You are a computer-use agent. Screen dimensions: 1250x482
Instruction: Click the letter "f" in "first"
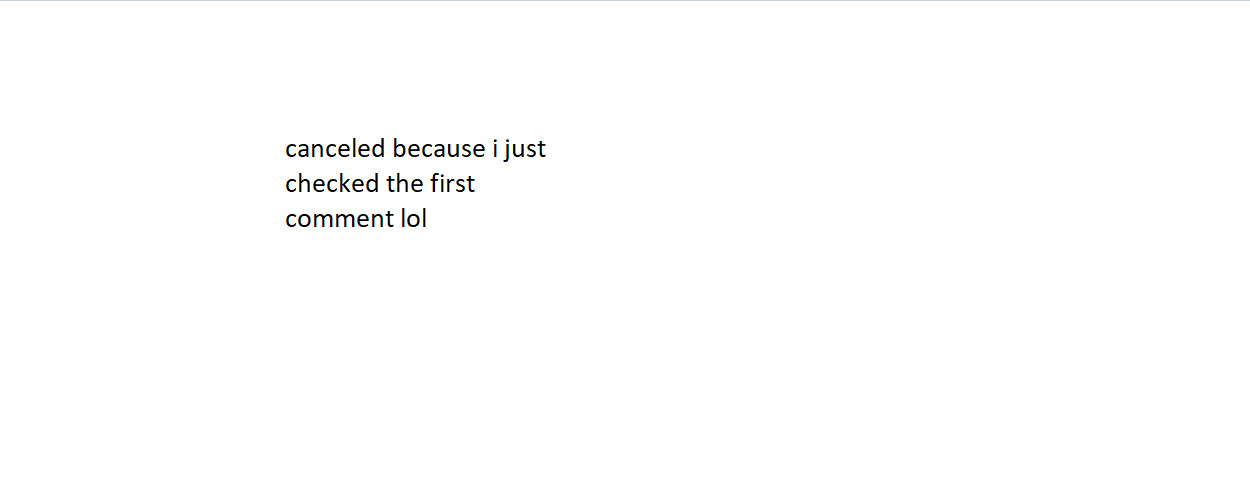click(x=435, y=184)
